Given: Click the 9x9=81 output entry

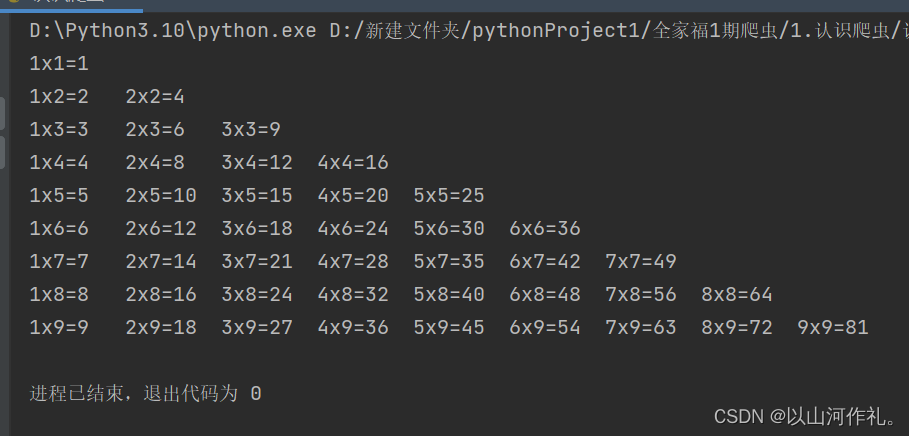Looking at the screenshot, I should coord(833,328).
